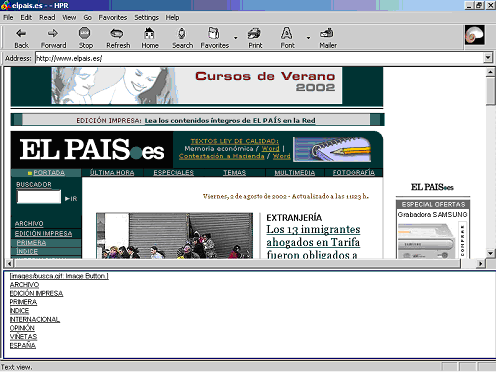
Task: Click the shell logo icon in toolbar
Action: (475, 35)
